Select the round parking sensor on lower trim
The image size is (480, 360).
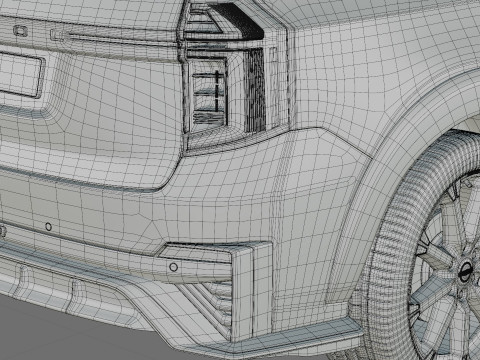coord(173,267)
